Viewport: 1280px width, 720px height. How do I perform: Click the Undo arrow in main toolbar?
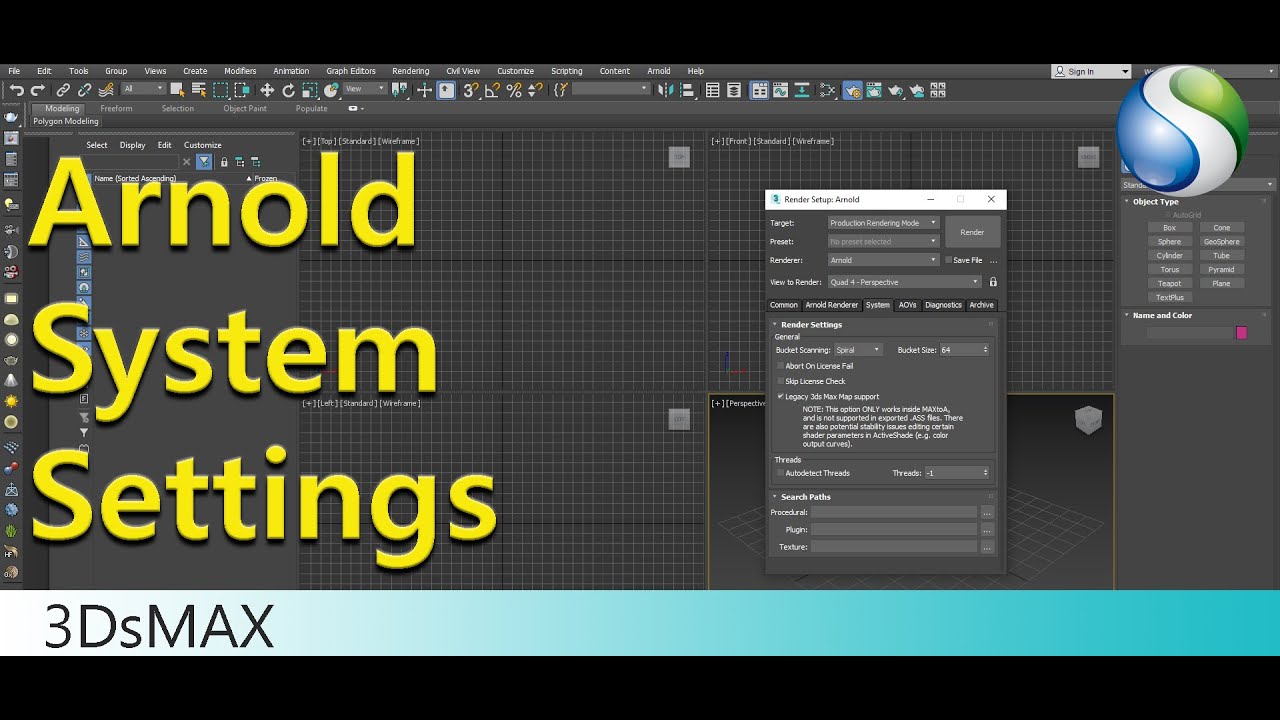click(17, 90)
